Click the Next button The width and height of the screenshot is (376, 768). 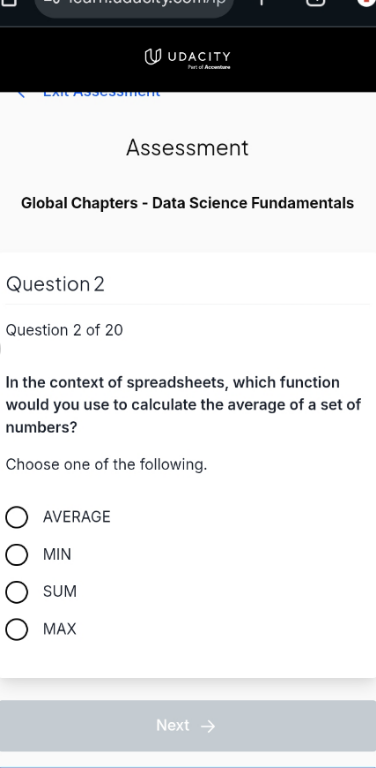(x=188, y=726)
